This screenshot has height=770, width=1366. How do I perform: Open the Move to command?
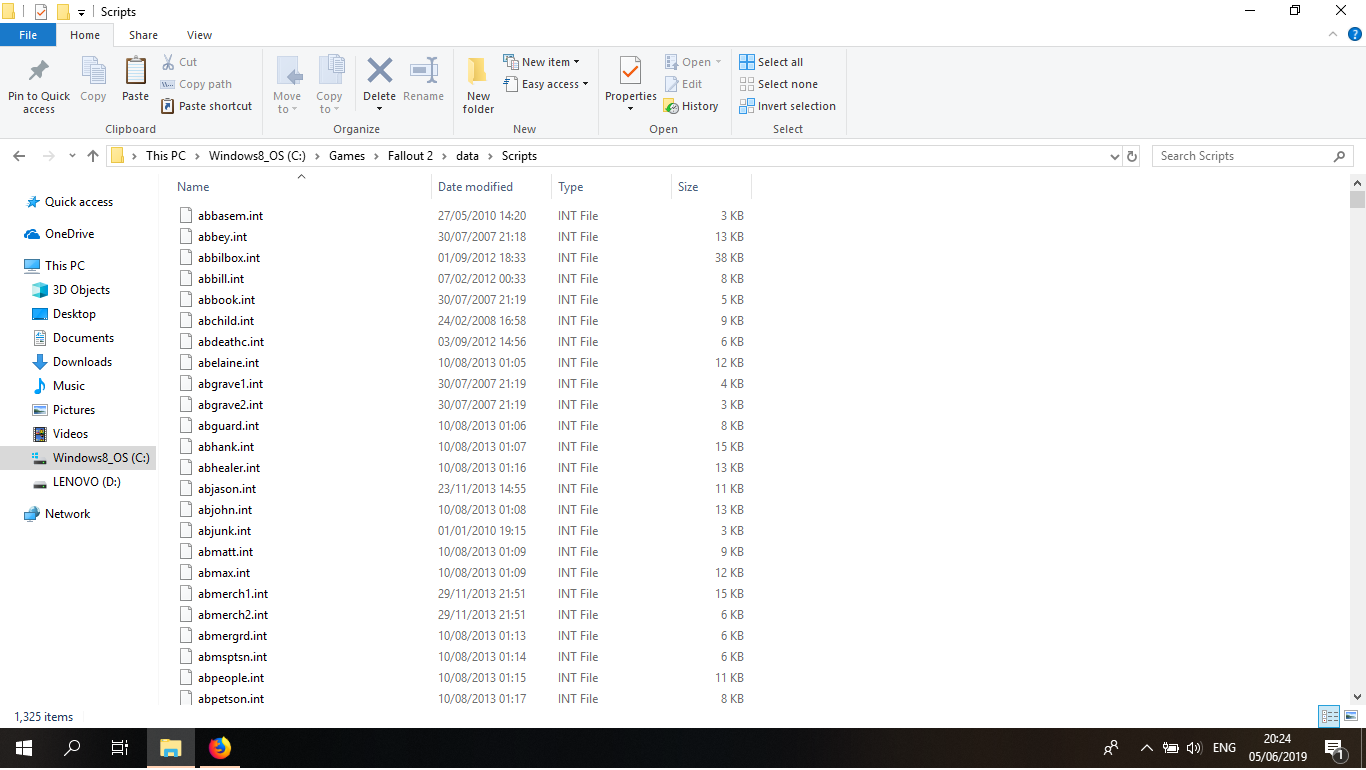[287, 84]
